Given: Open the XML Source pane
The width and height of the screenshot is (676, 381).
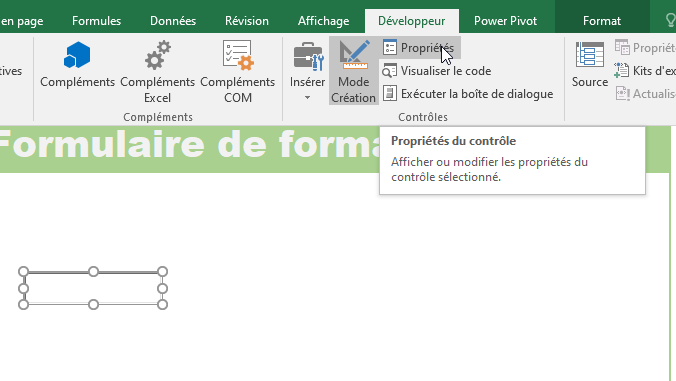Looking at the screenshot, I should [x=590, y=65].
